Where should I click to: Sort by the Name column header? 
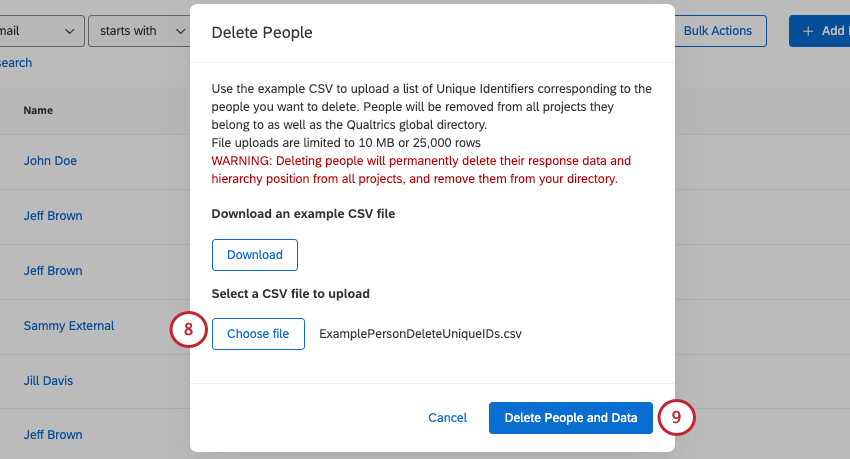pyautogui.click(x=38, y=110)
